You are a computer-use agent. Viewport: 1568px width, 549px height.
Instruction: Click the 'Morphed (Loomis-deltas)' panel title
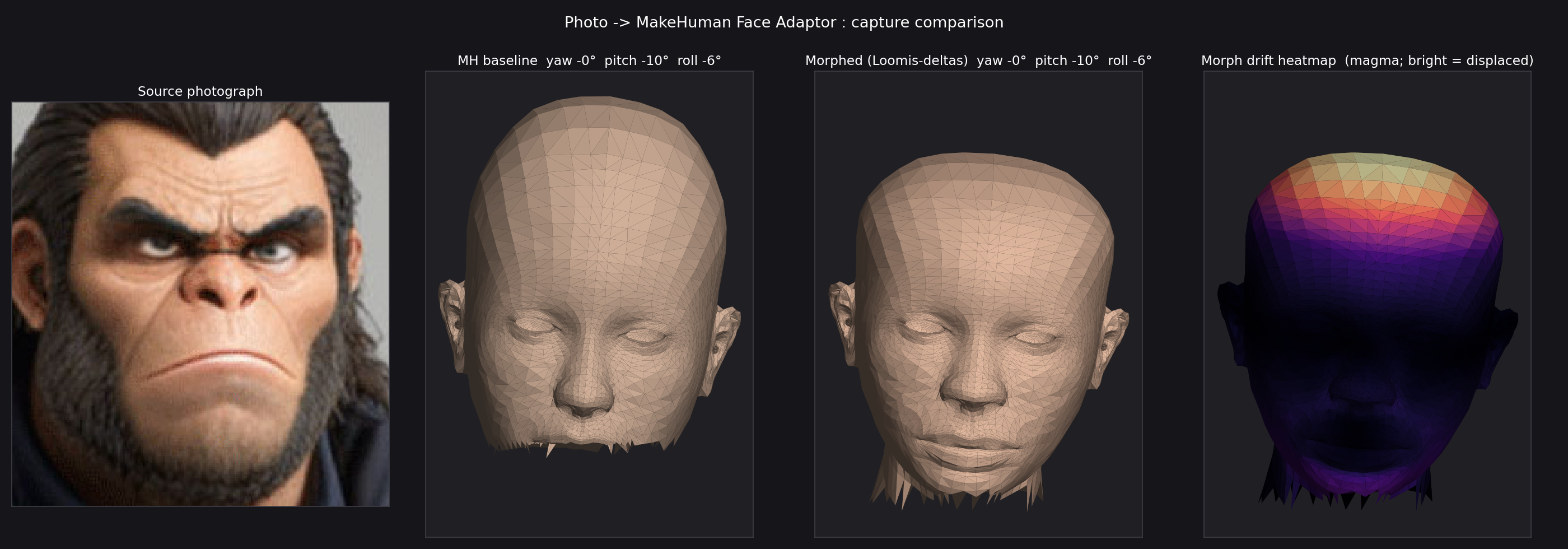pos(978,61)
